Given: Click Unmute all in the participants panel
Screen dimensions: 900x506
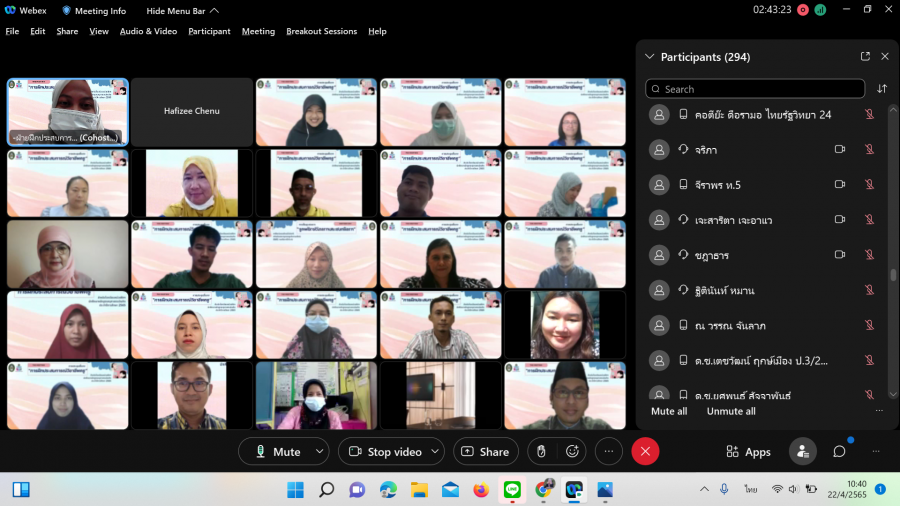Looking at the screenshot, I should tap(731, 411).
